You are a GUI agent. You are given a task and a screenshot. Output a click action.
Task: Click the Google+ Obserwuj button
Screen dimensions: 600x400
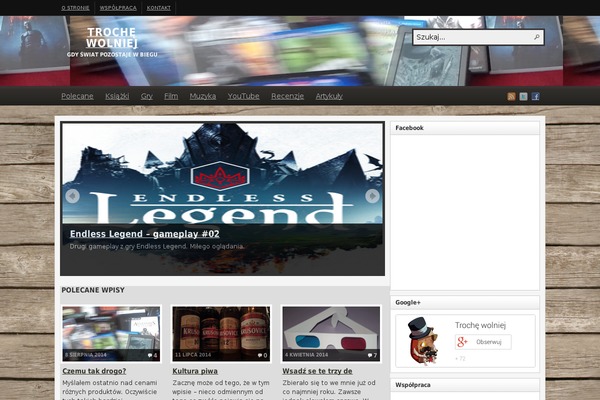pos(483,342)
